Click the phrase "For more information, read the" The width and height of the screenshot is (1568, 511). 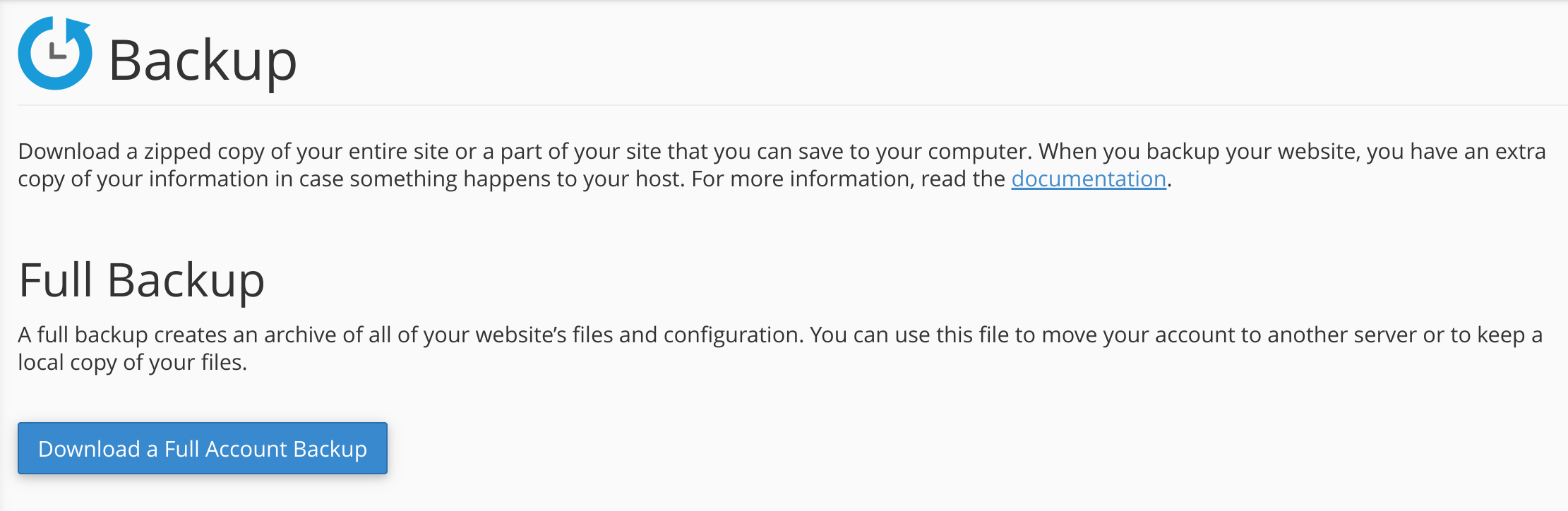coord(848,179)
